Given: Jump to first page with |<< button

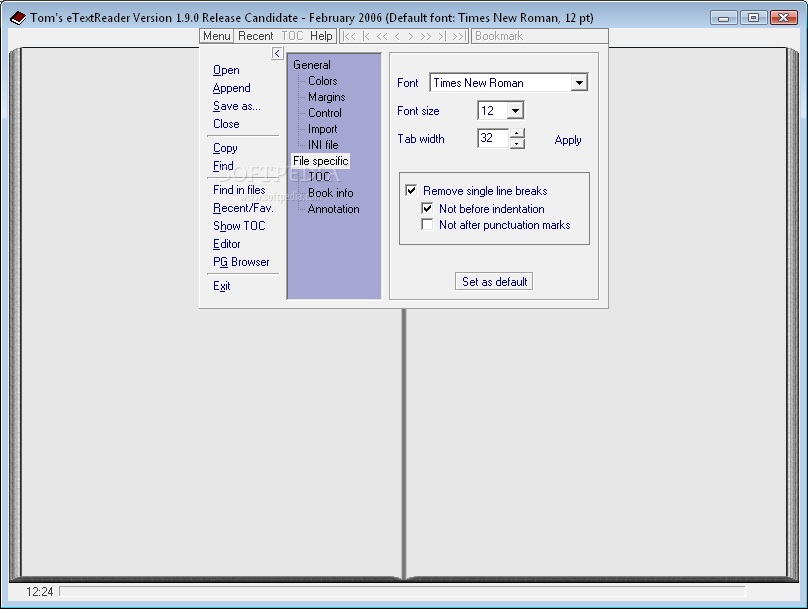Looking at the screenshot, I should 349,36.
